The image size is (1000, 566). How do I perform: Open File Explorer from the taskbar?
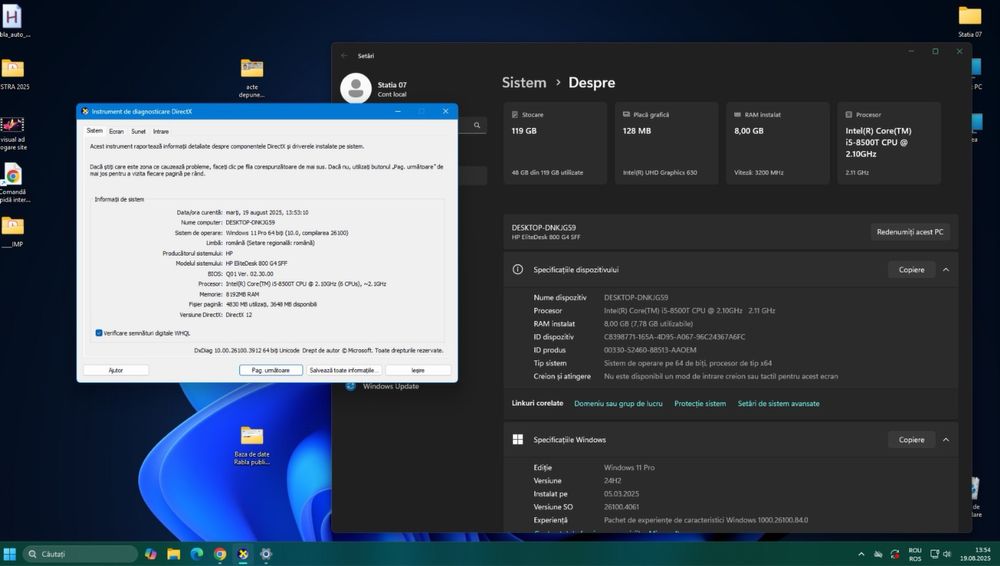(x=174, y=554)
